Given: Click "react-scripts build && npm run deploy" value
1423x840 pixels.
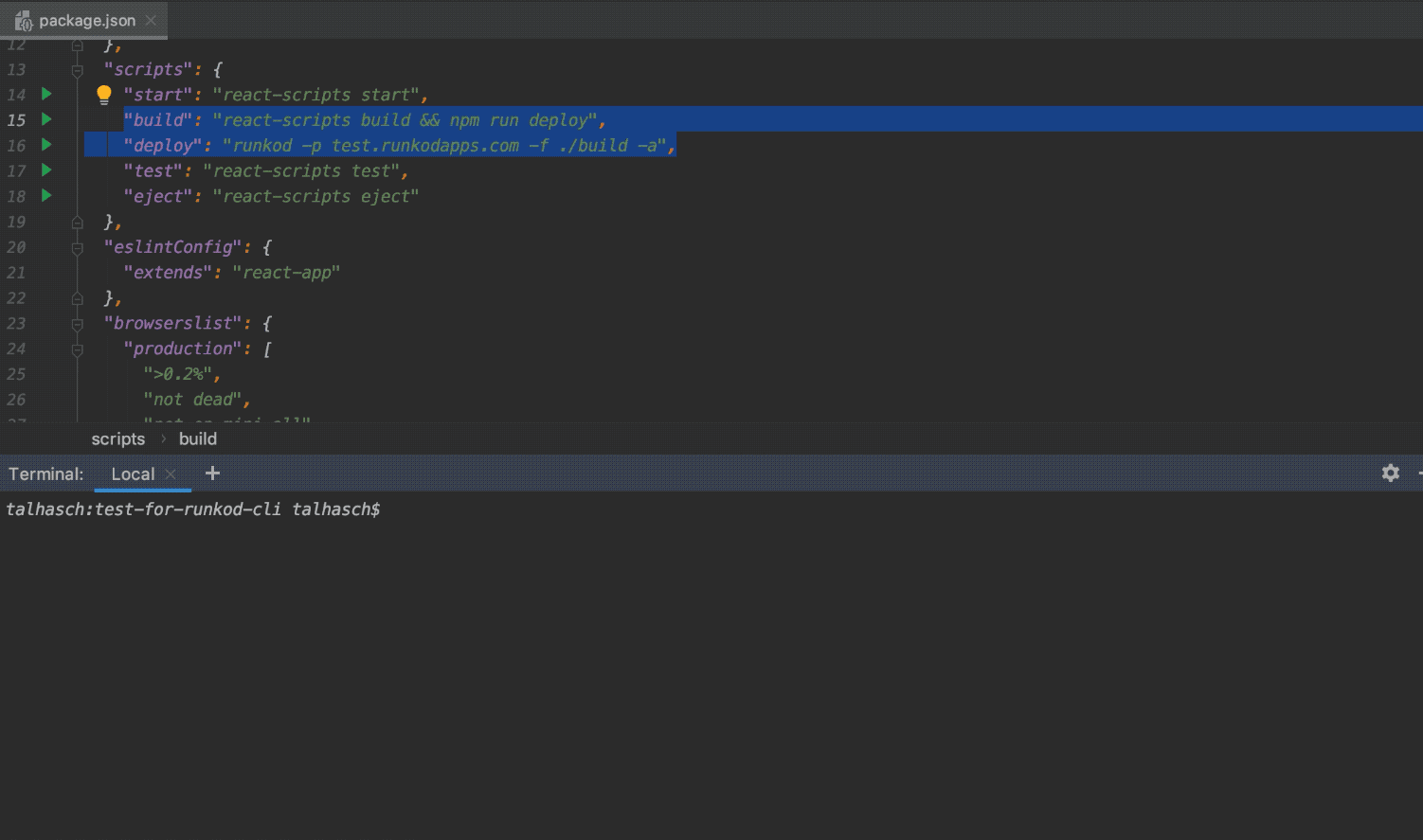Looking at the screenshot, I should coord(405,120).
